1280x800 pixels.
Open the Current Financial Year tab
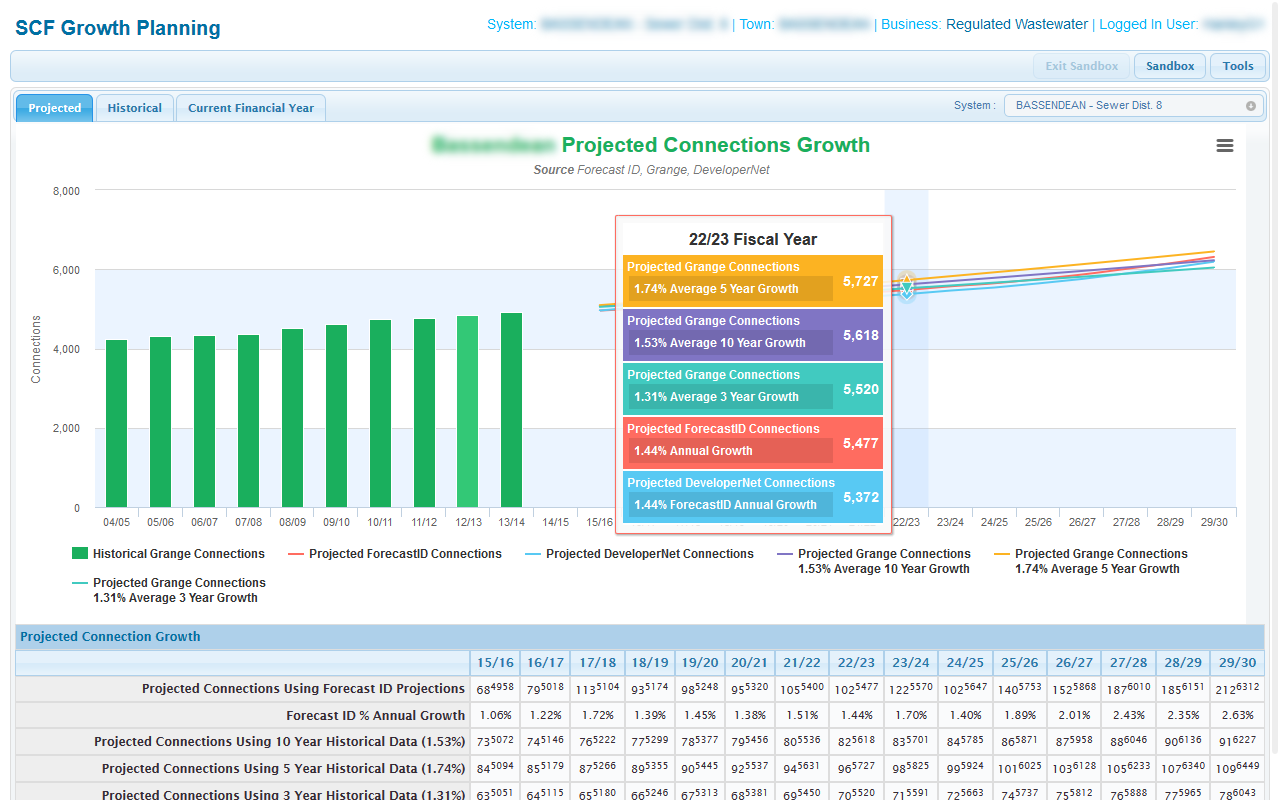(251, 108)
